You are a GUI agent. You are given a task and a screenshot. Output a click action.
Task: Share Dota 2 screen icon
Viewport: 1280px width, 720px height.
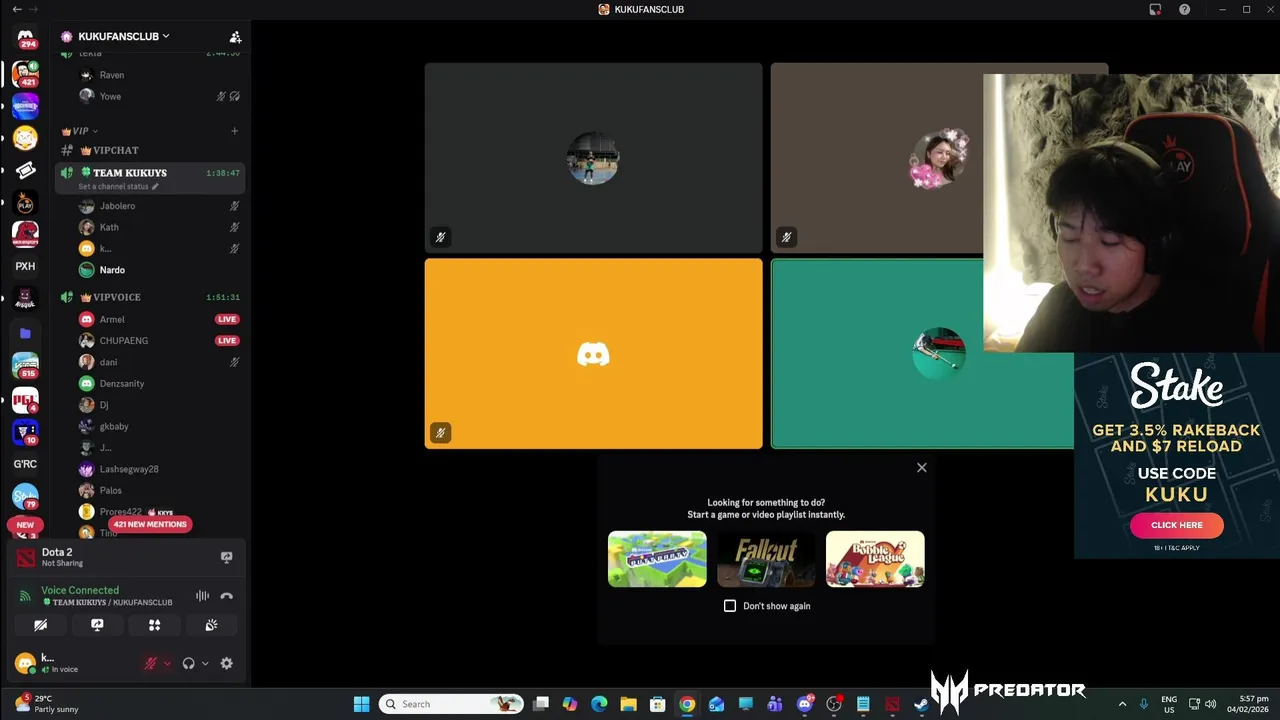[226, 557]
